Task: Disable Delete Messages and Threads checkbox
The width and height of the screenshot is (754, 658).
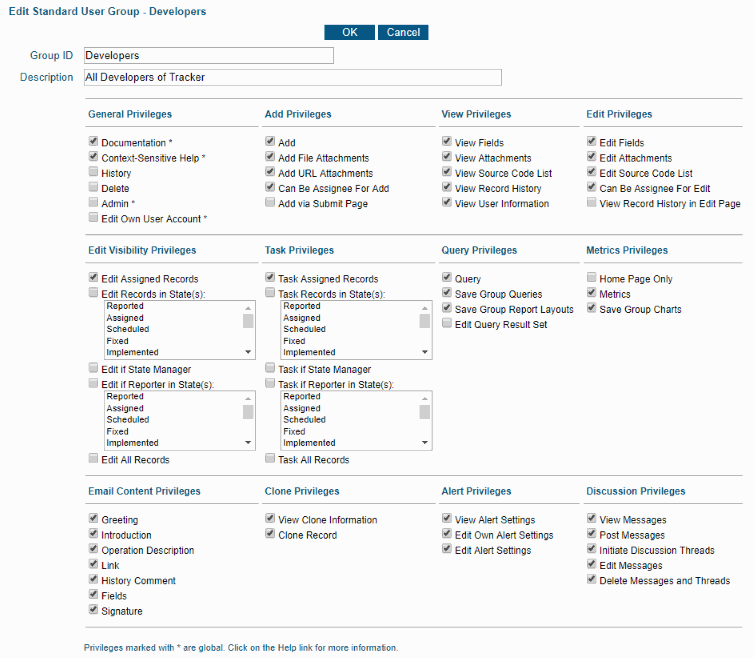Action: pos(592,580)
